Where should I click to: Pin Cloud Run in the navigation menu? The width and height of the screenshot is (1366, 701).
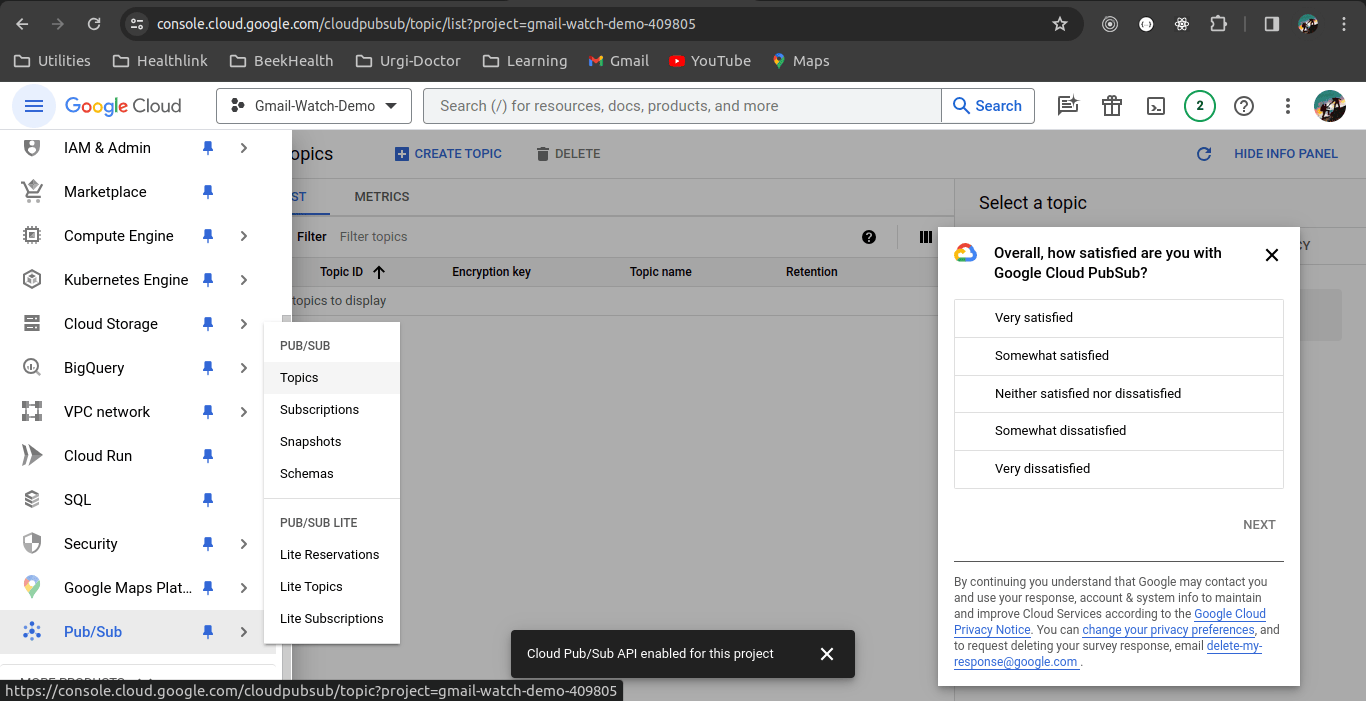click(x=207, y=455)
